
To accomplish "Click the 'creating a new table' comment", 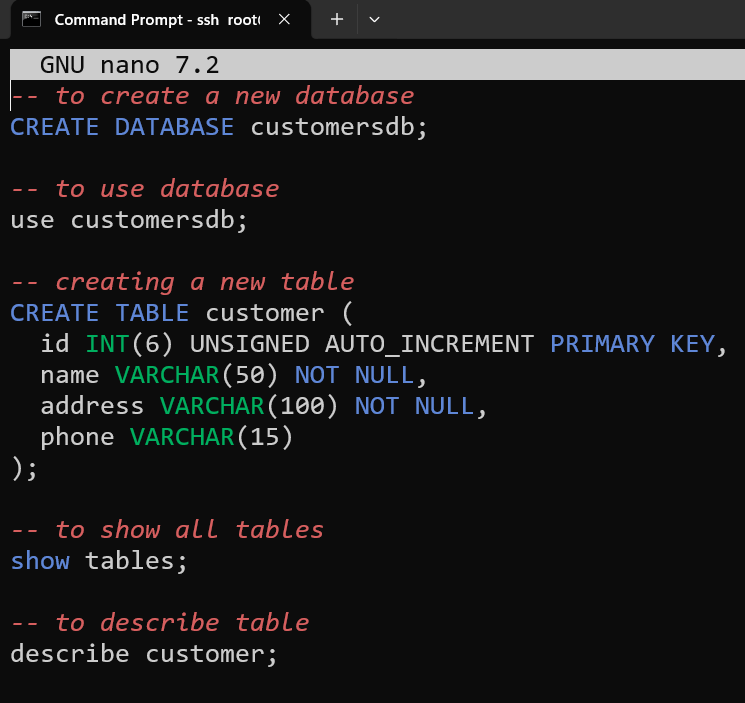I will [x=203, y=282].
